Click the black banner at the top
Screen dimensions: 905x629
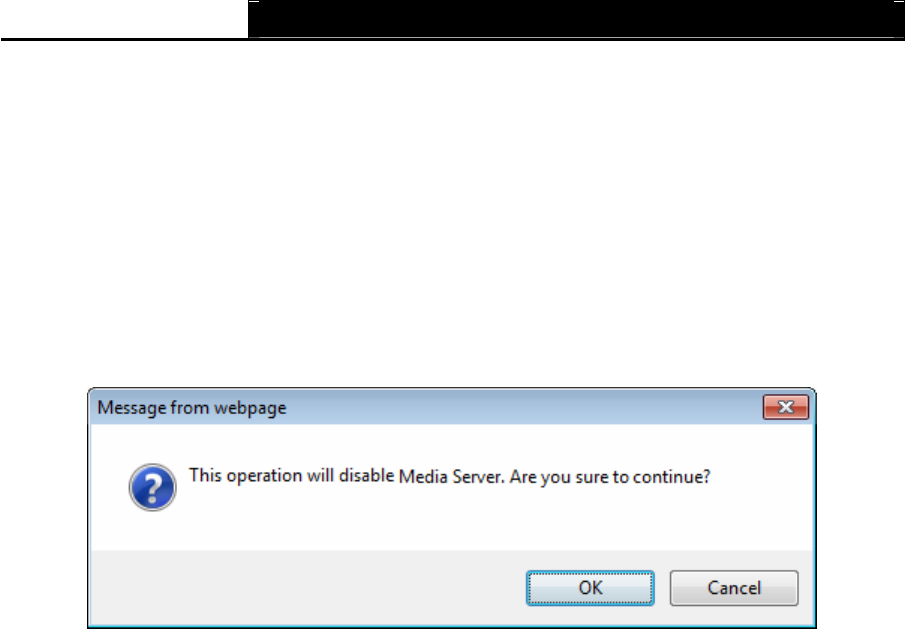coord(576,19)
